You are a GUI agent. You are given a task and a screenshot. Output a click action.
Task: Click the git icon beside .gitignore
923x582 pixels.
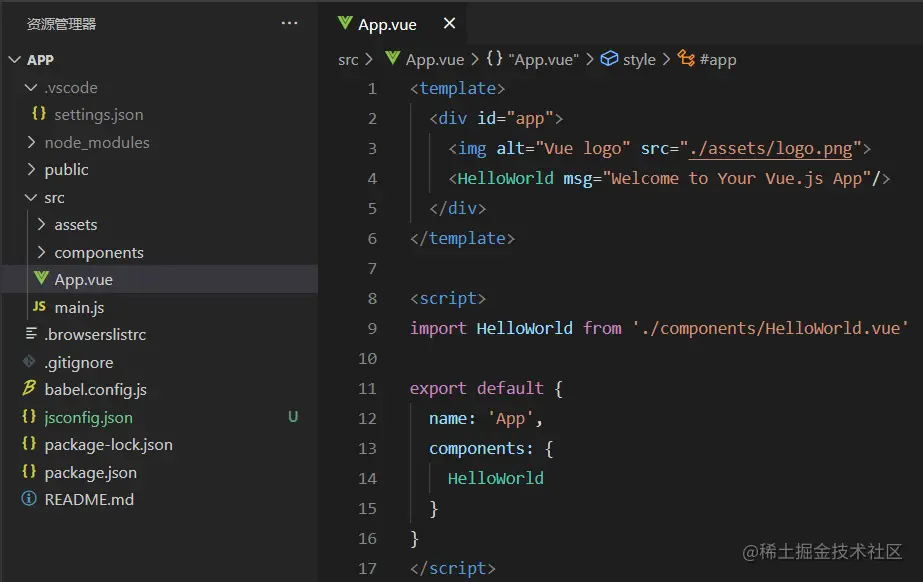pyautogui.click(x=29, y=361)
